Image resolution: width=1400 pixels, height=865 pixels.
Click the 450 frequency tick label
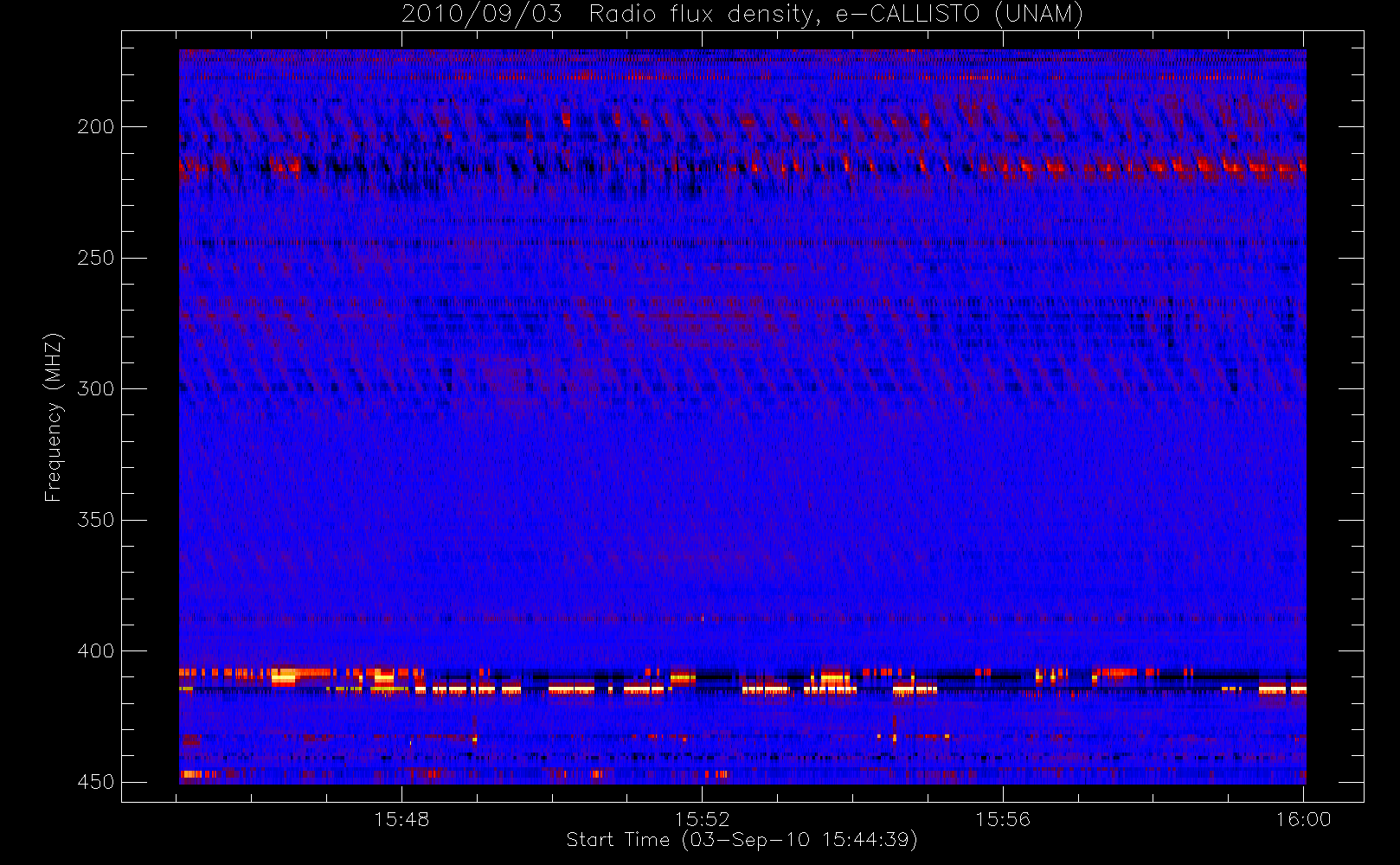click(95, 782)
